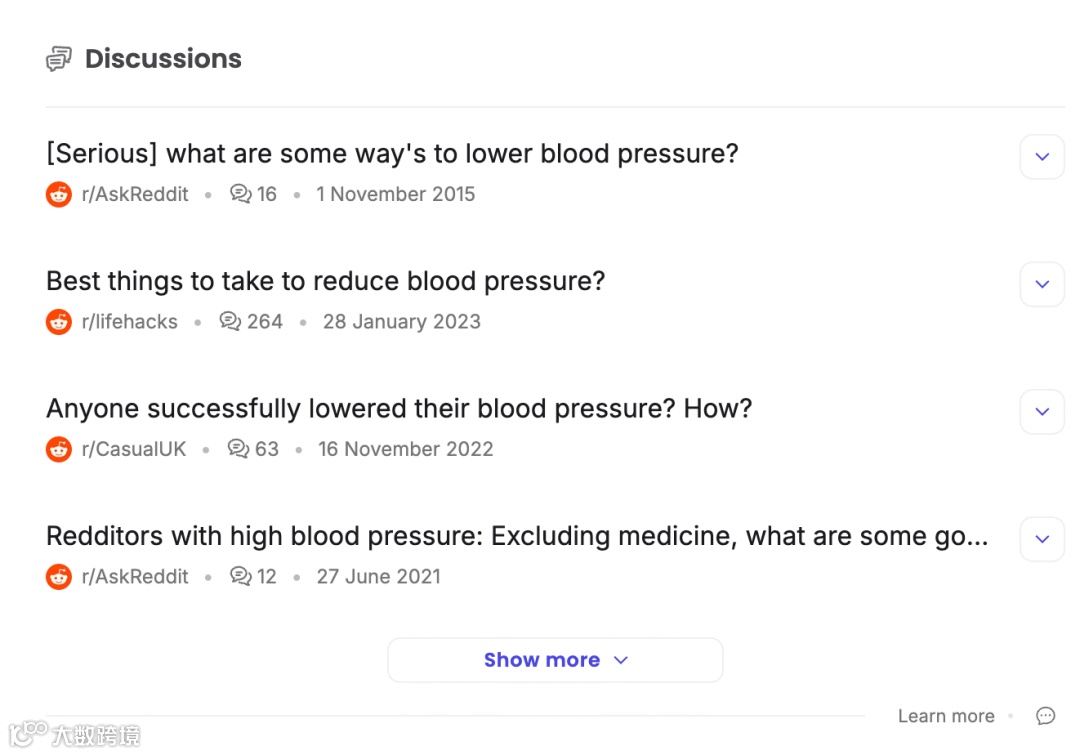
Task: Open "Anyone successfully lowered their blood pressure? How?"
Action: [399, 408]
